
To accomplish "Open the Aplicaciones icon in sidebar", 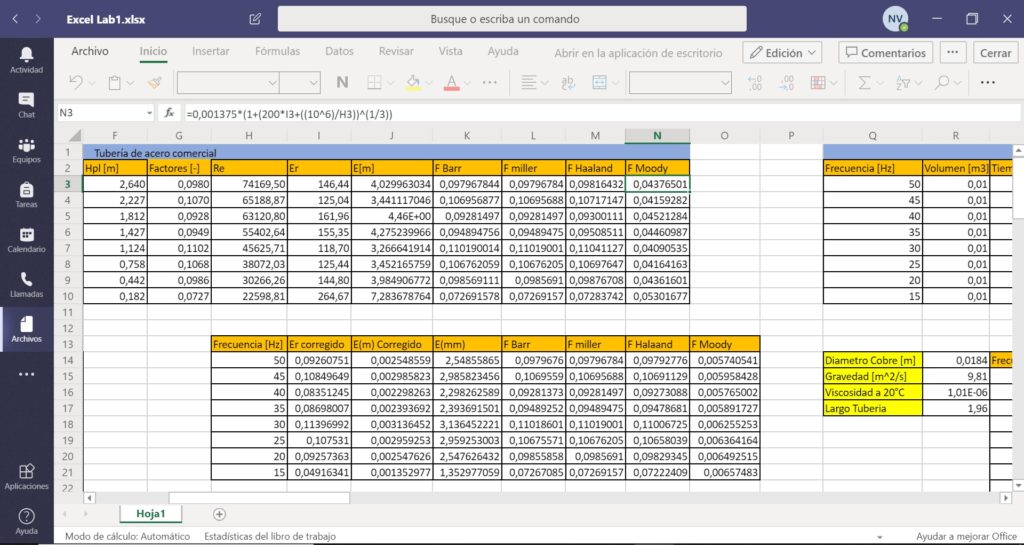I will click(26, 476).
